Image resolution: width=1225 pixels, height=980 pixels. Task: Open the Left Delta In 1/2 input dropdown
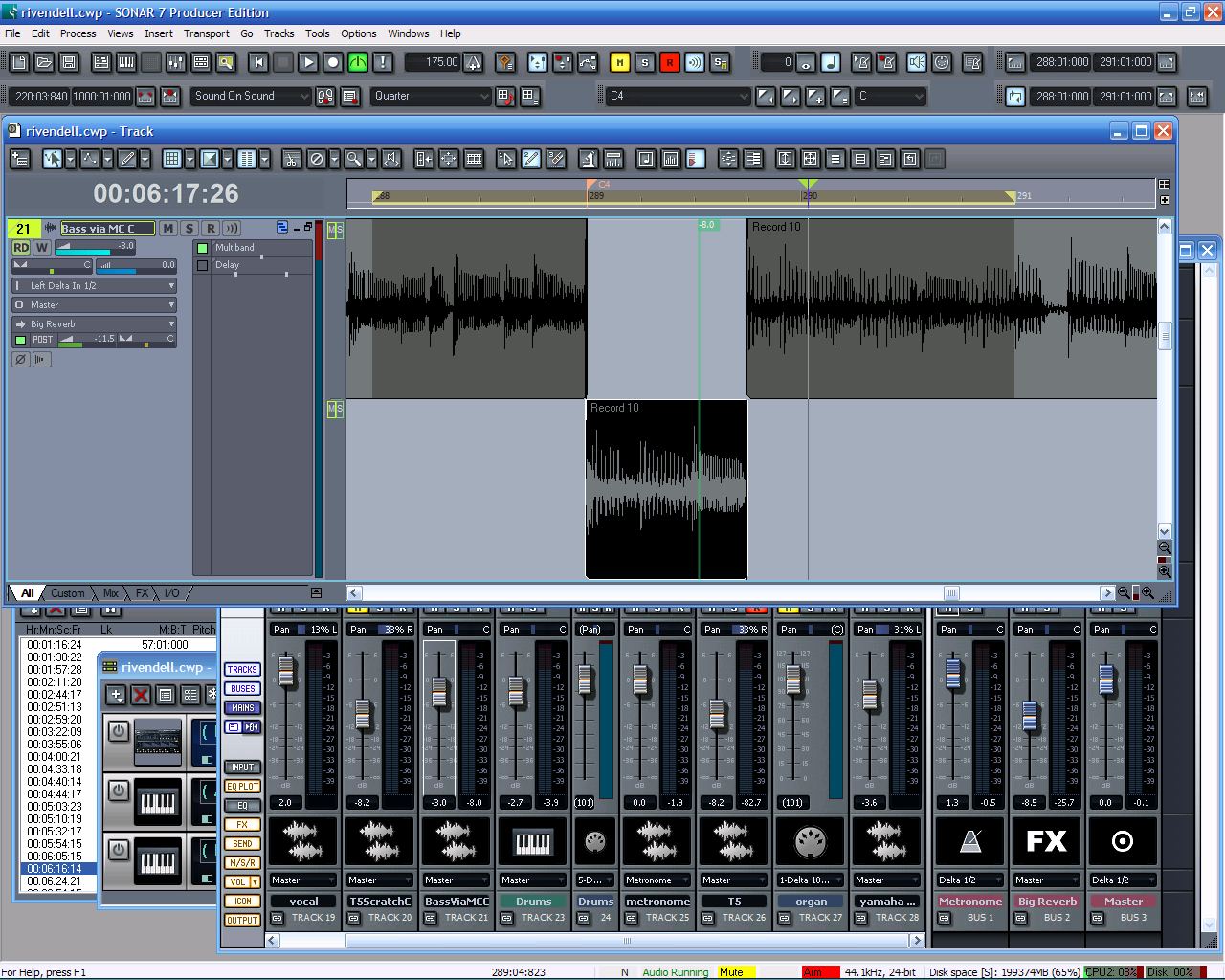pyautogui.click(x=95, y=286)
